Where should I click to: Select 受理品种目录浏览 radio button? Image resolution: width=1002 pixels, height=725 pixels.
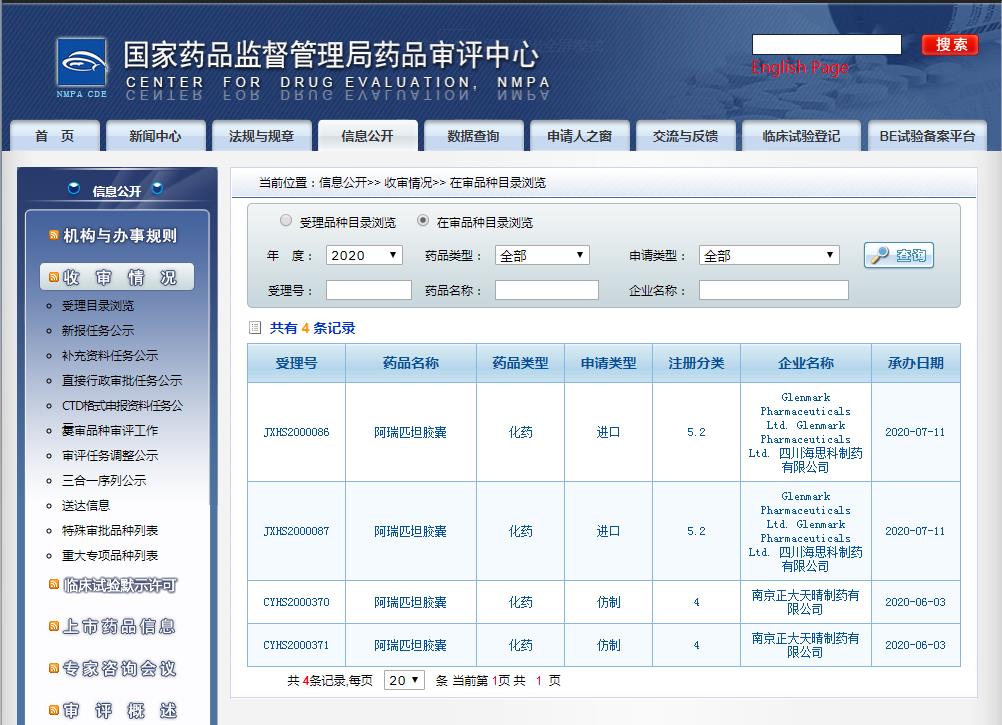(286, 220)
